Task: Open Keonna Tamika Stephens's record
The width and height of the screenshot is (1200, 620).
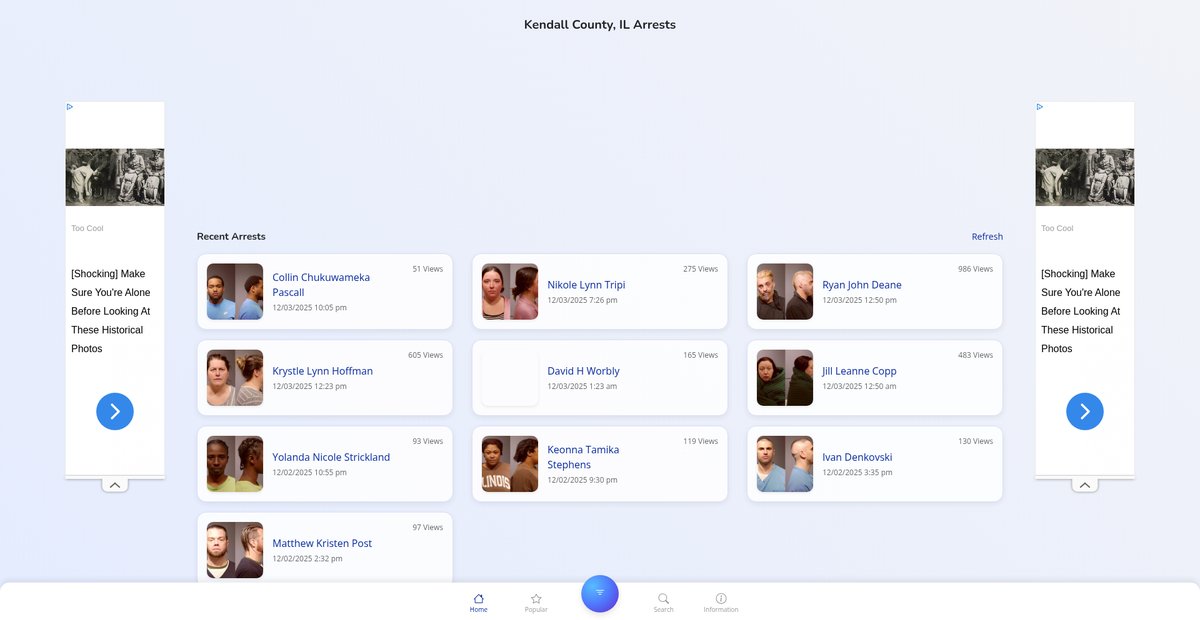Action: click(600, 464)
